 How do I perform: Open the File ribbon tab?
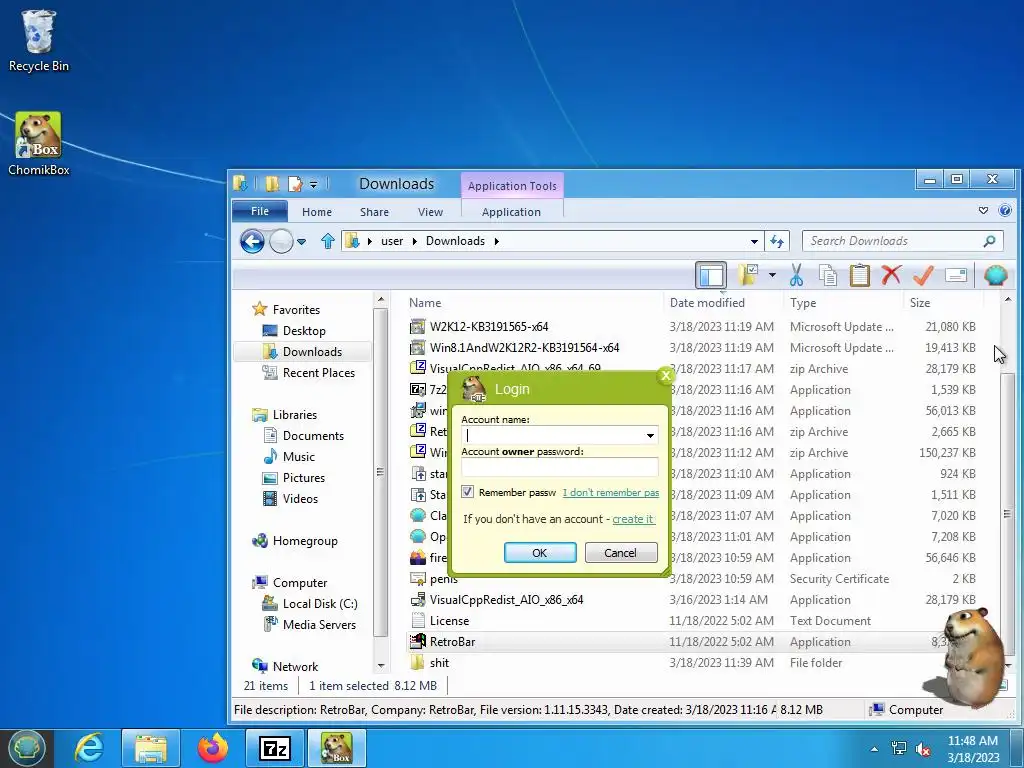(x=260, y=211)
